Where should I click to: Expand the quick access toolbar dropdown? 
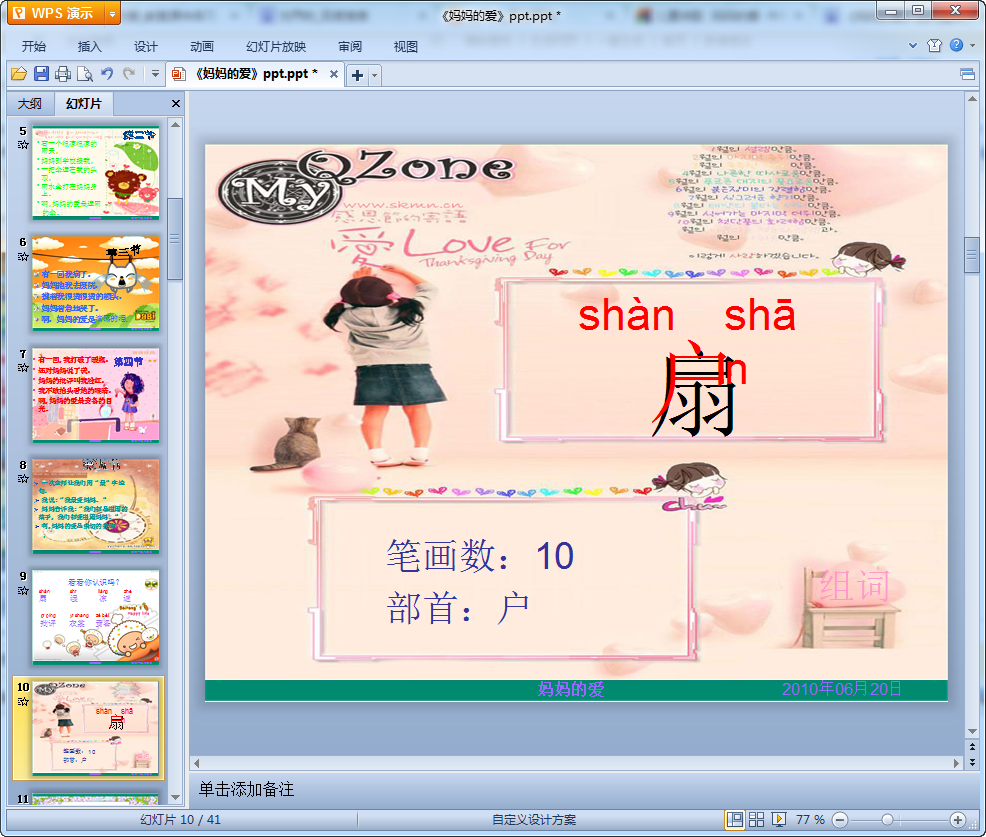click(x=155, y=74)
